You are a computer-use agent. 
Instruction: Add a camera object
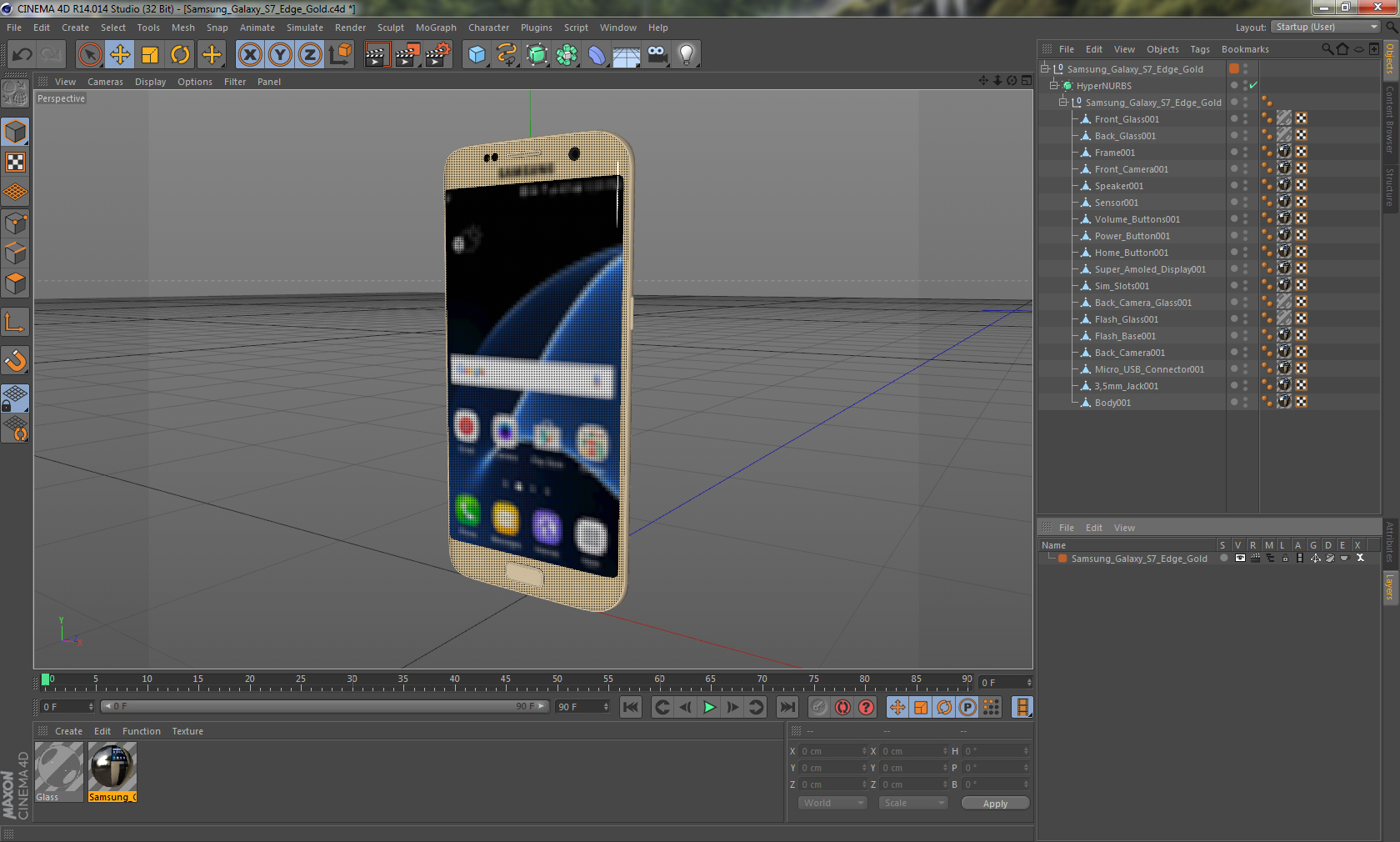657,55
